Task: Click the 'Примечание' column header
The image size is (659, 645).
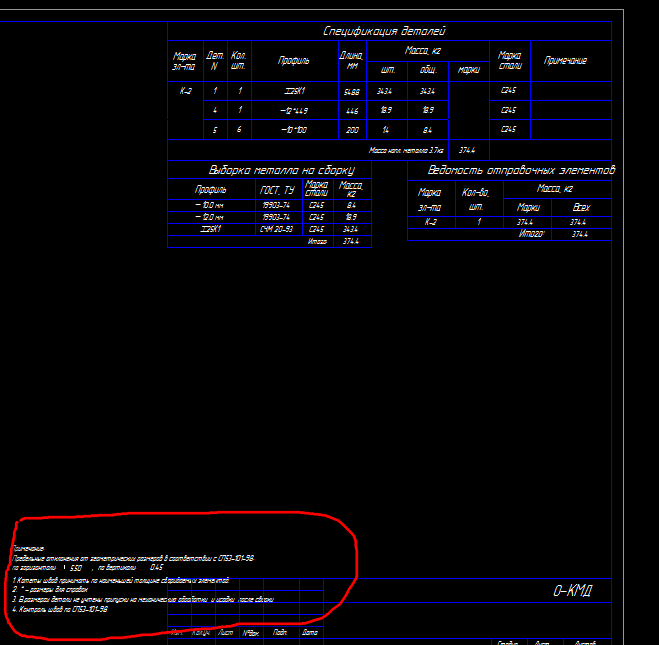Action: tap(565, 61)
